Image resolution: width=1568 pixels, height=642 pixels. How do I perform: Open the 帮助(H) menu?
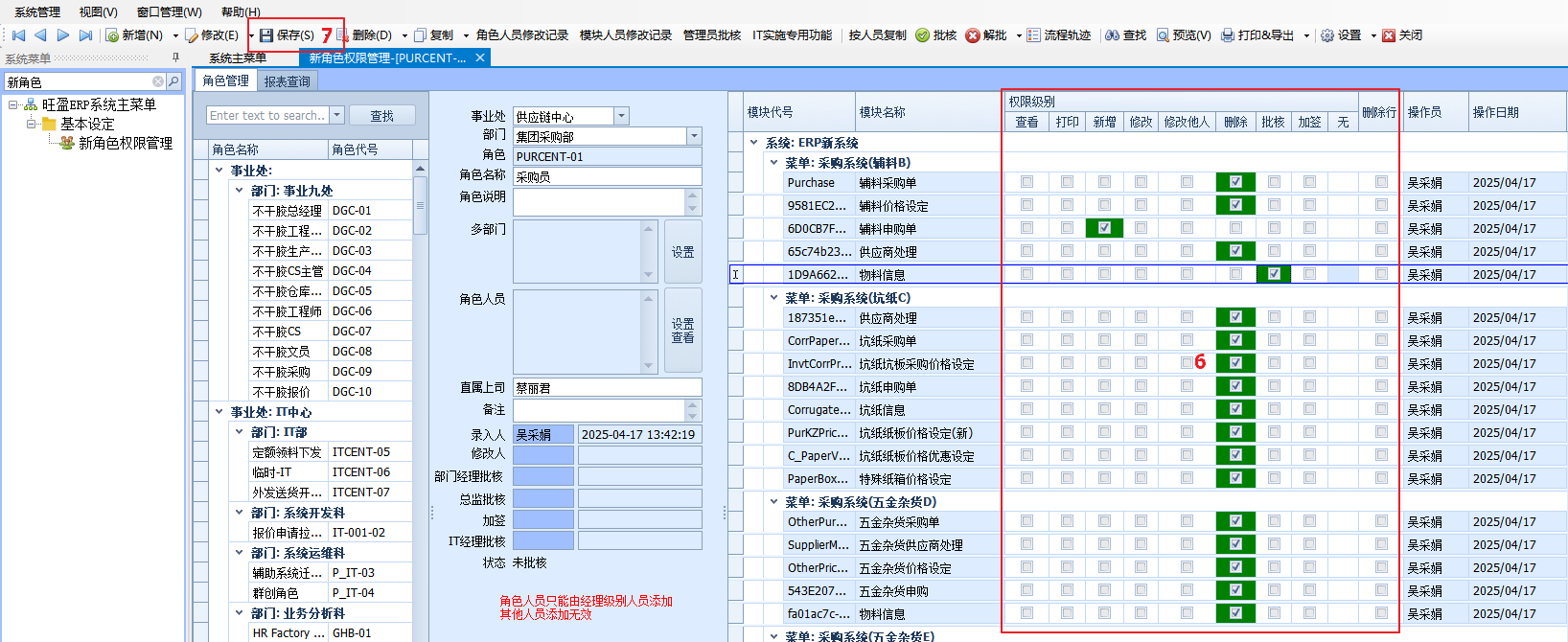point(241,12)
